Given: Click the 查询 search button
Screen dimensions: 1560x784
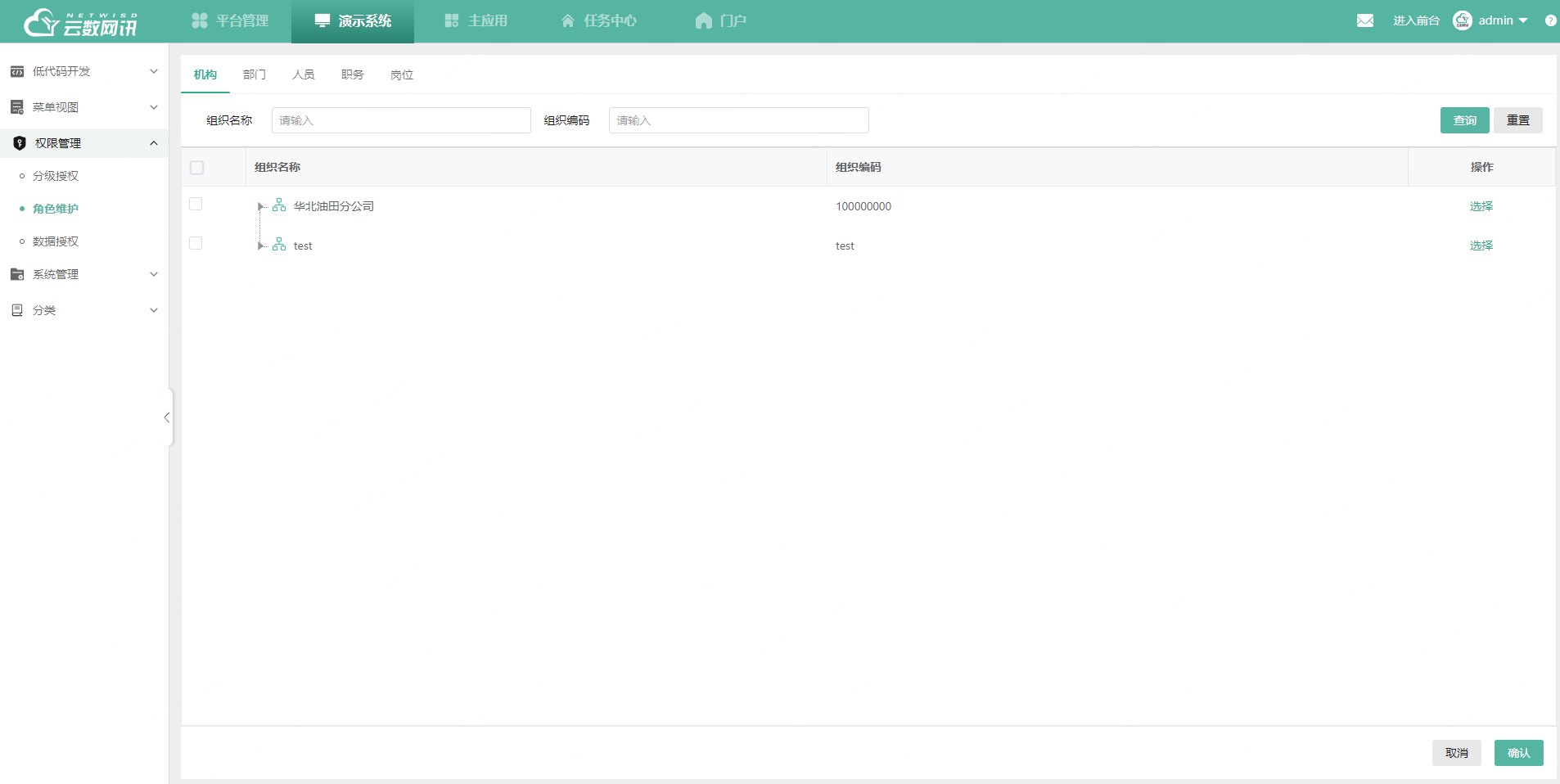Looking at the screenshot, I should (x=1464, y=120).
